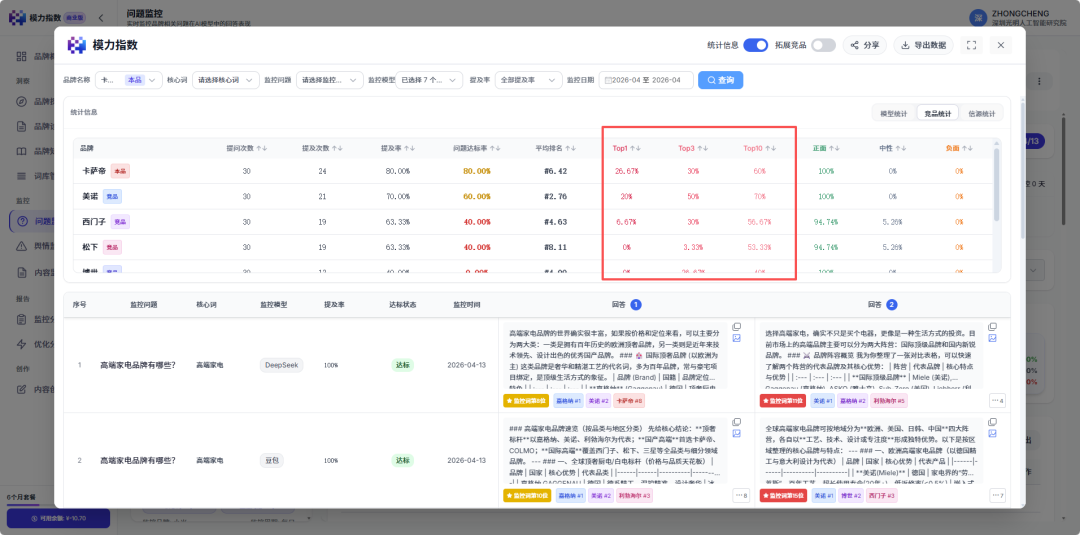The image size is (1080, 535).
Task: Click the 分享 button
Action: (x=864, y=45)
